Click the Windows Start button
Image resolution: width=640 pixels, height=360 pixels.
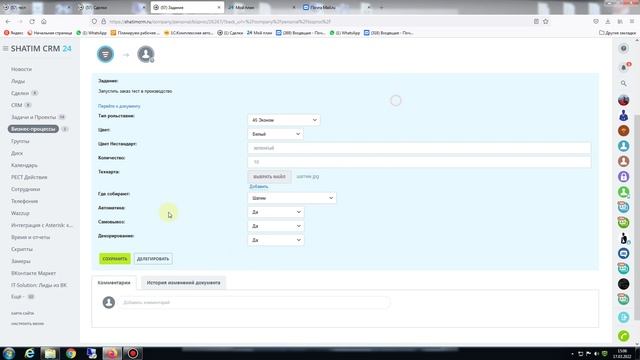[9, 353]
